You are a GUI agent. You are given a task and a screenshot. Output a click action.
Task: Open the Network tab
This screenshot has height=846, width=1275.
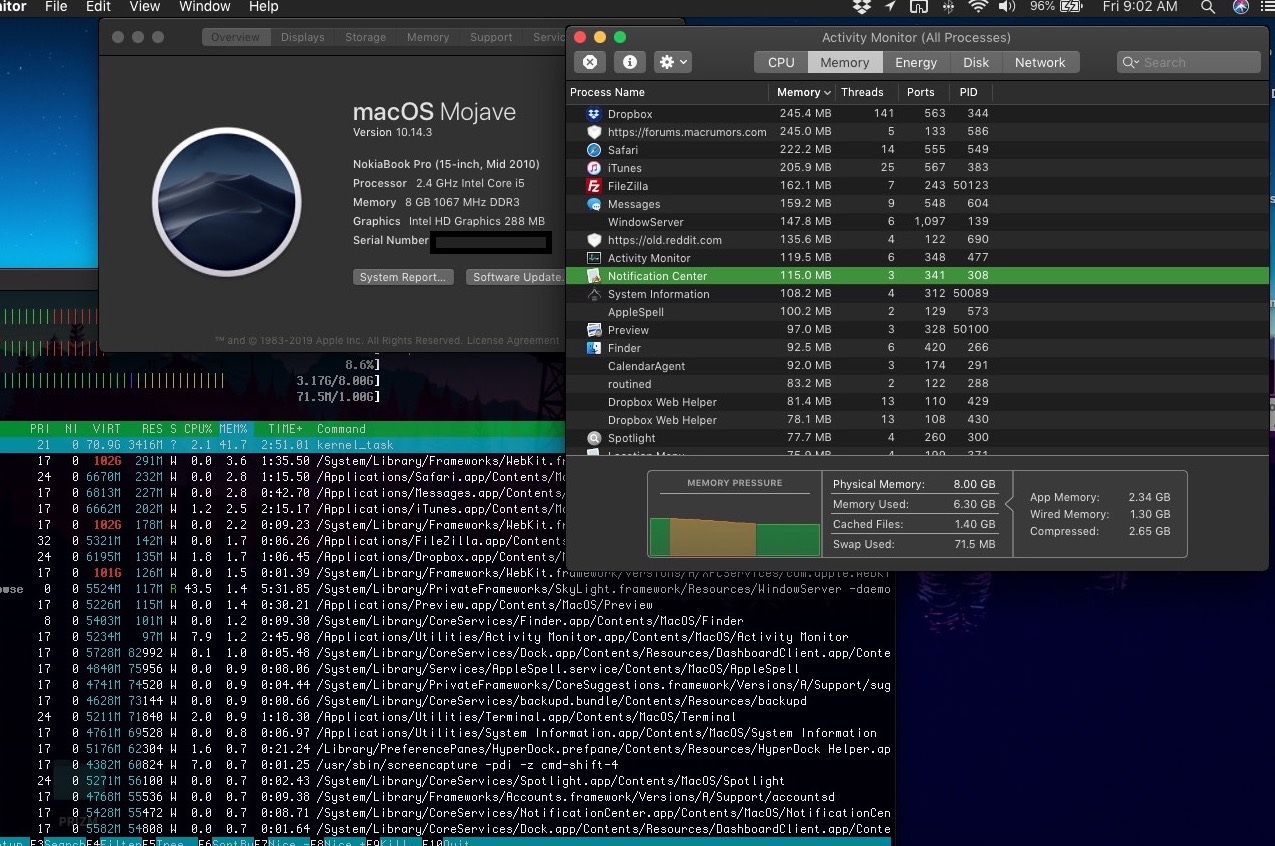tap(1040, 62)
